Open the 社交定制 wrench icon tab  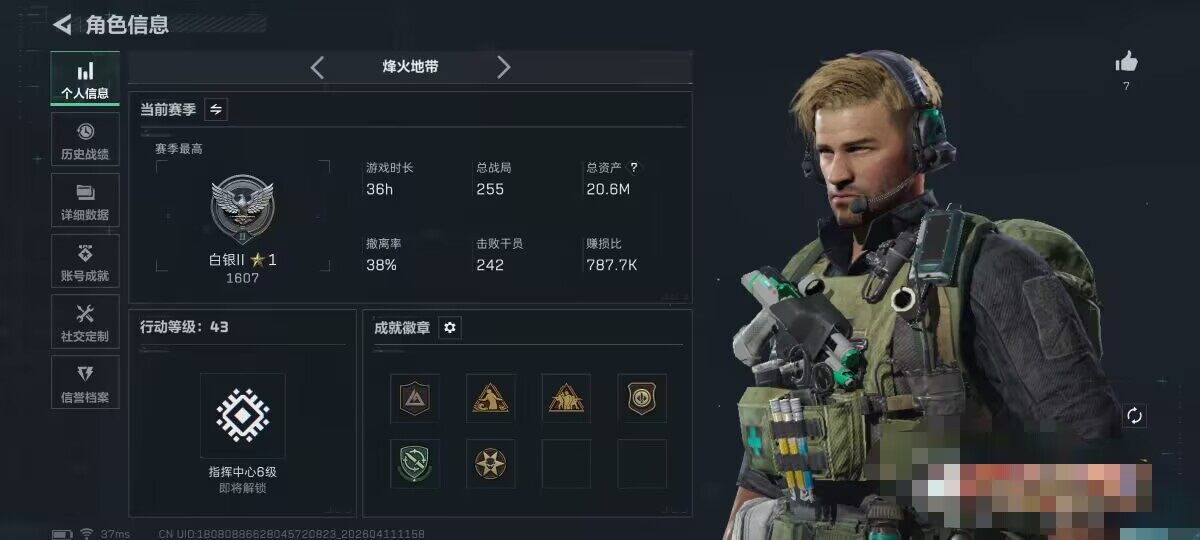click(85, 322)
